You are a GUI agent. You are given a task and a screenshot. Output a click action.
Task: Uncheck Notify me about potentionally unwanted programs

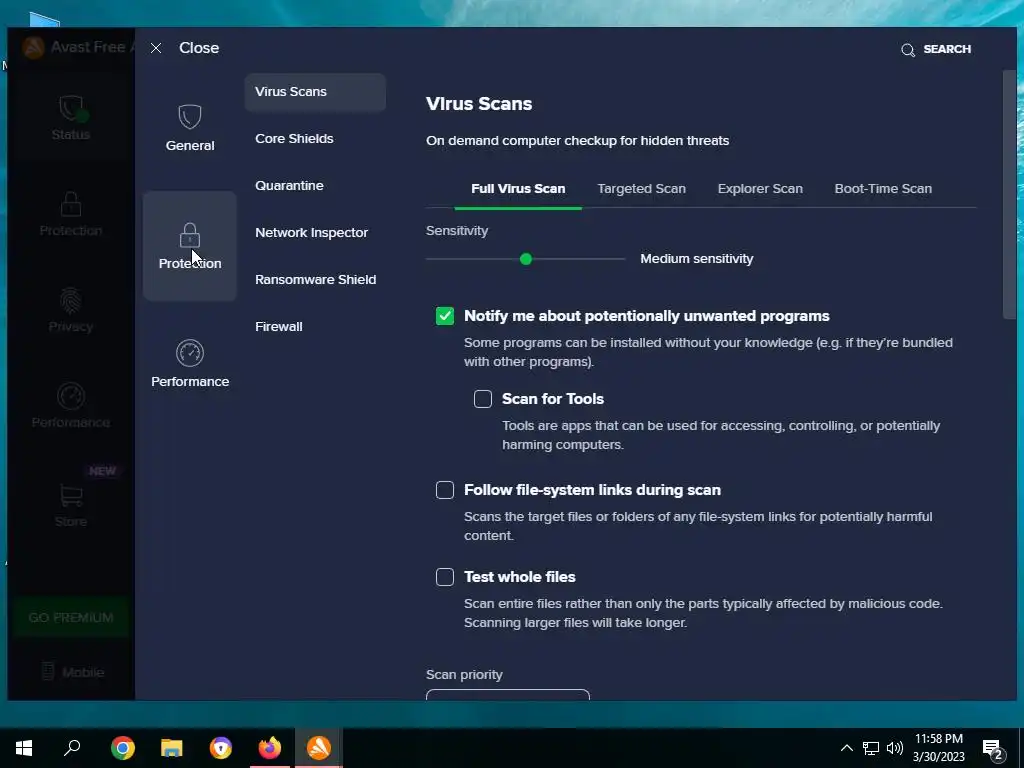tap(445, 316)
